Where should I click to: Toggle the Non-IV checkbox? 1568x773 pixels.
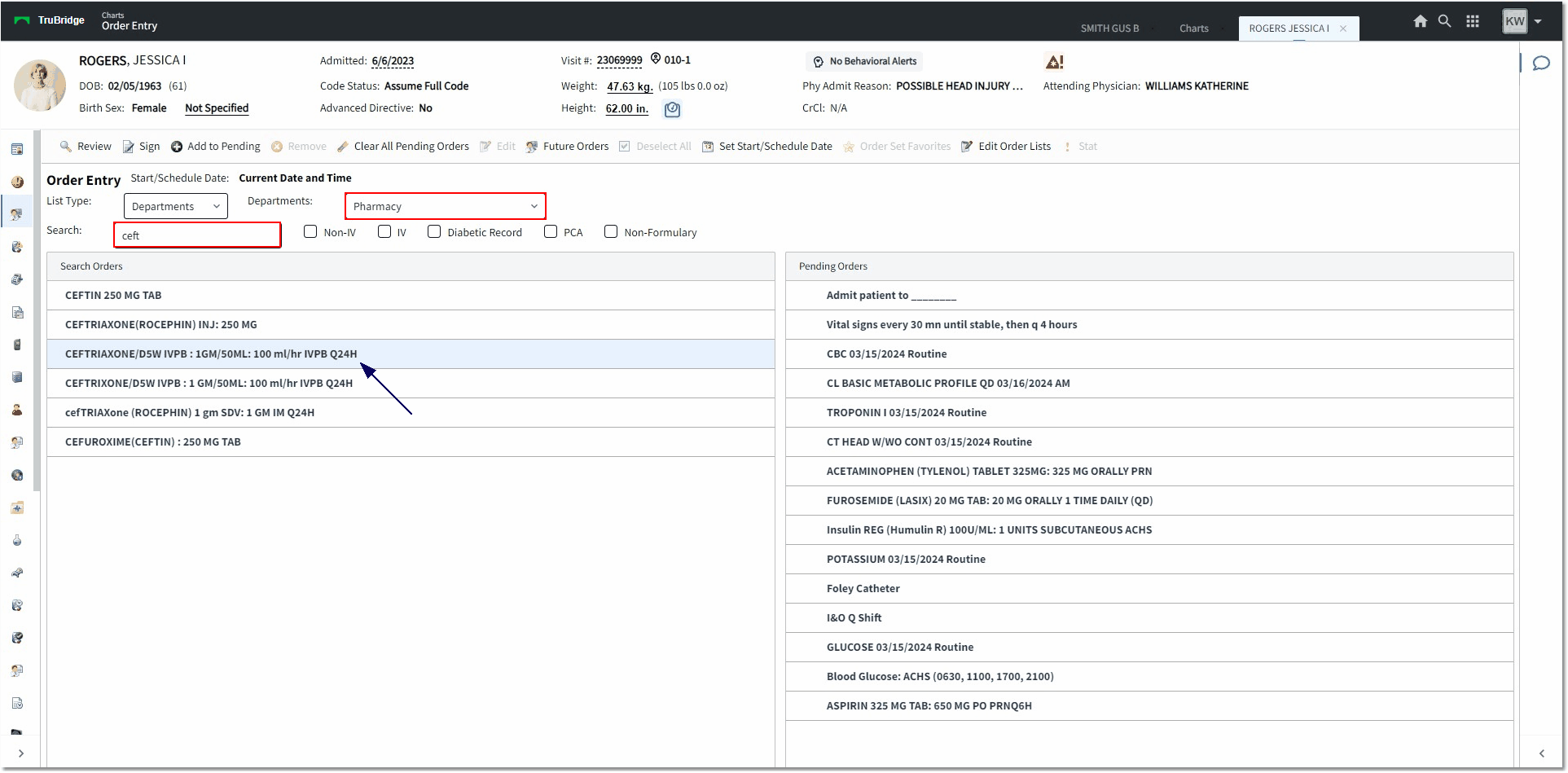(x=310, y=231)
